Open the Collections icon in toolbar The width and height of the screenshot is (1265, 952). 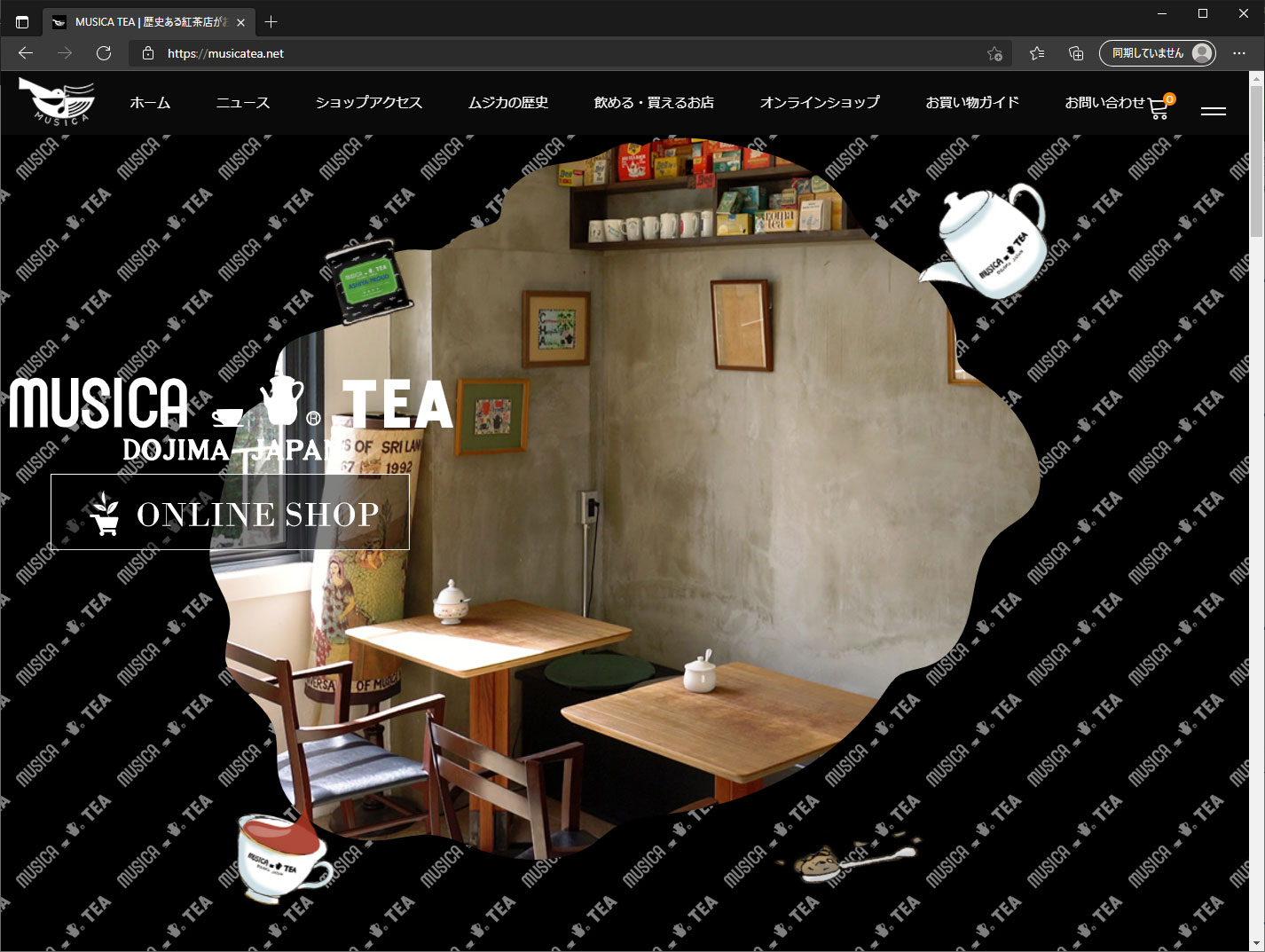1076,53
